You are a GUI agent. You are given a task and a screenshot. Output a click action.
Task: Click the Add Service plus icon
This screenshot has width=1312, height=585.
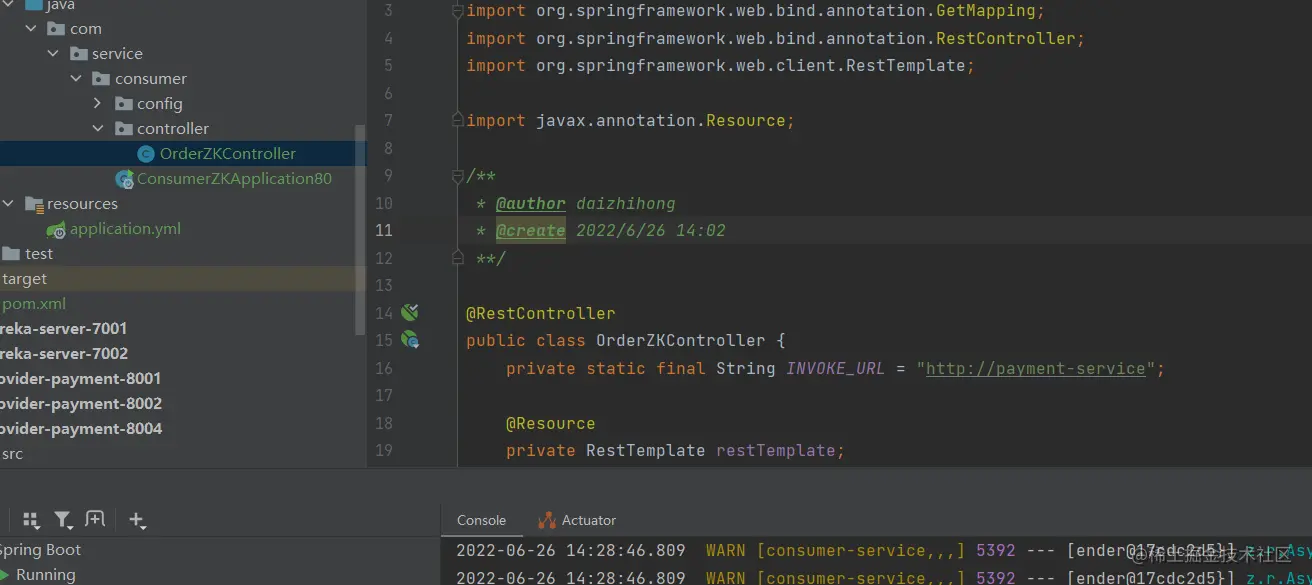[x=137, y=520]
